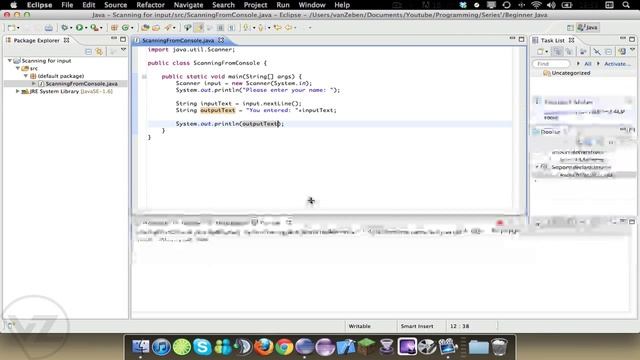Maximize the editor area
Screen dimensions: 640x360
coord(521,39)
